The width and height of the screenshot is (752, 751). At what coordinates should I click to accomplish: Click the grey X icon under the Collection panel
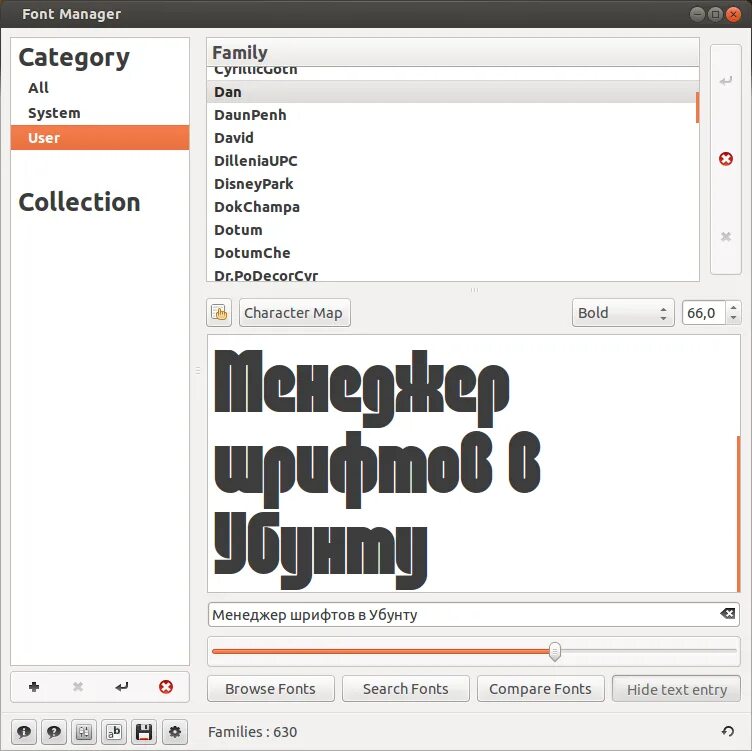[x=78, y=687]
